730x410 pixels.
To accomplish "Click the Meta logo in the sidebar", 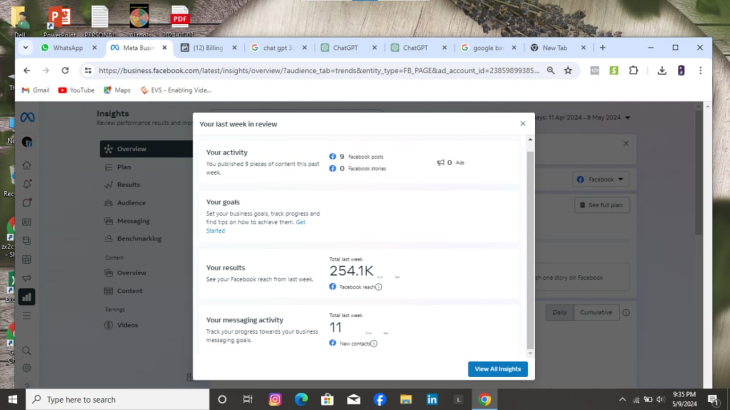I will pyautogui.click(x=27, y=118).
